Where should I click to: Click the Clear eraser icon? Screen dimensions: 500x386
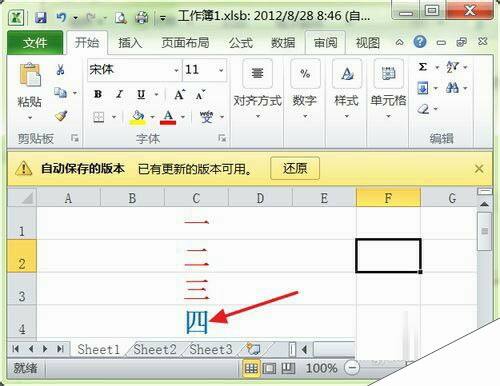pos(423,109)
